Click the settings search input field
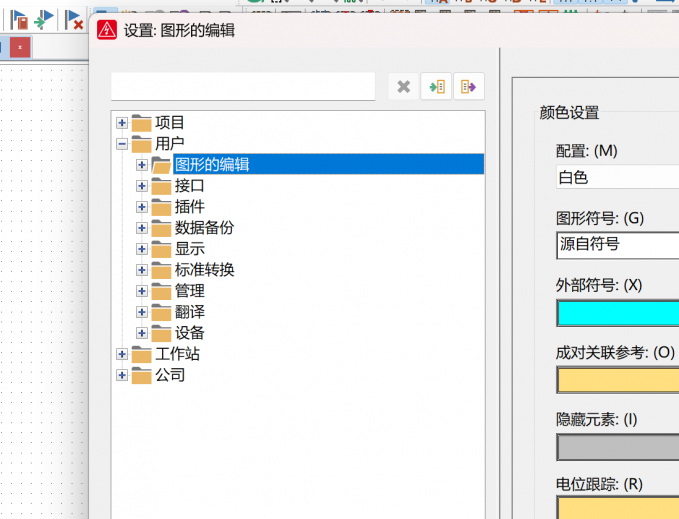This screenshot has width=679, height=519. tap(243, 87)
